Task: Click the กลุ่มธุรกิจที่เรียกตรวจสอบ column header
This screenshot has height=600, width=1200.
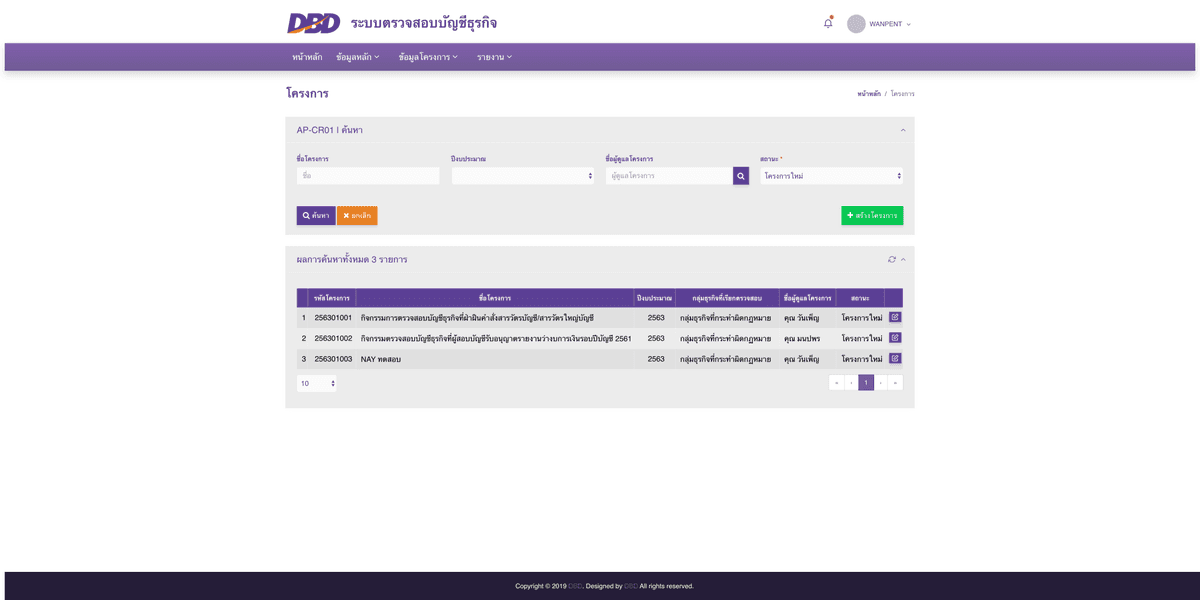Action: coord(727,298)
